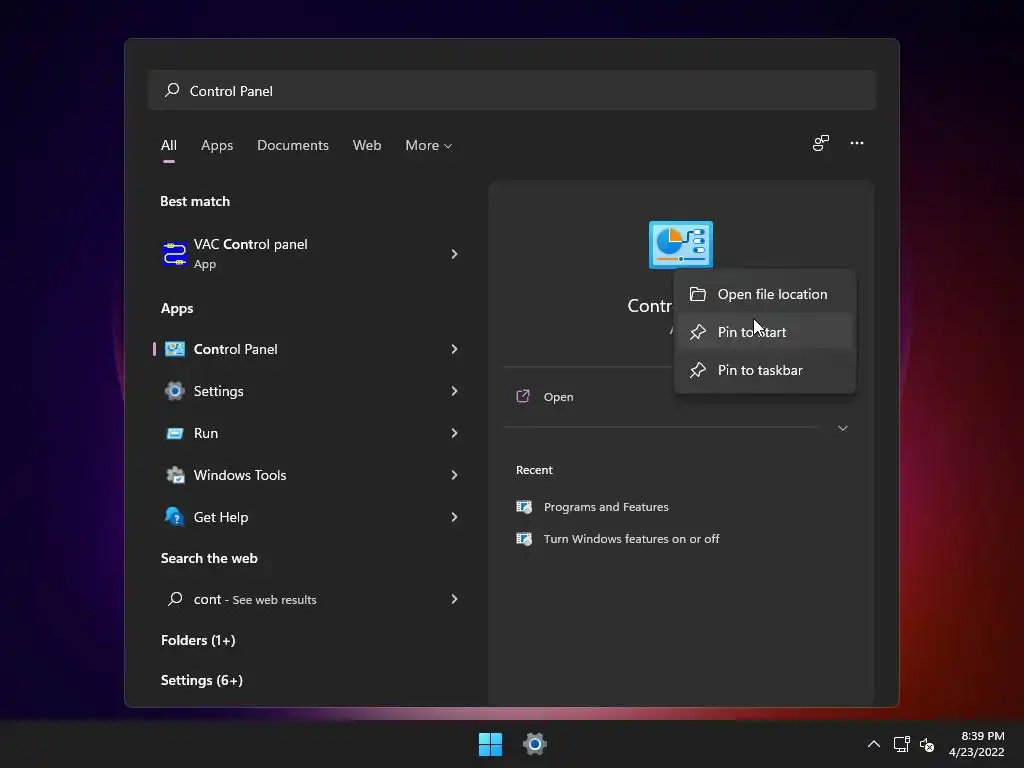Open recent Turn Windows features on or off
Screen dimensions: 1024x768
click(632, 539)
